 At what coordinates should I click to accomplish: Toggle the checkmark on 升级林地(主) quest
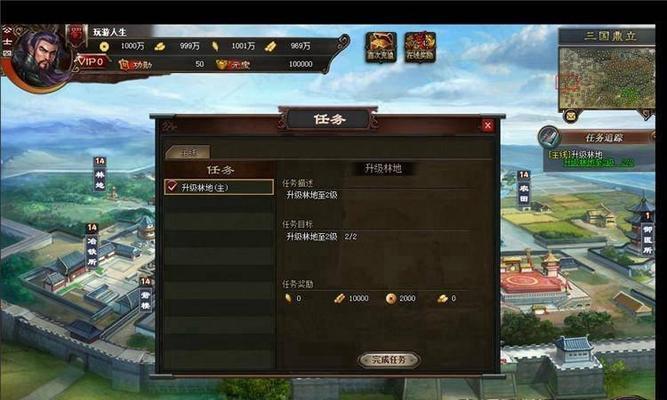172,187
